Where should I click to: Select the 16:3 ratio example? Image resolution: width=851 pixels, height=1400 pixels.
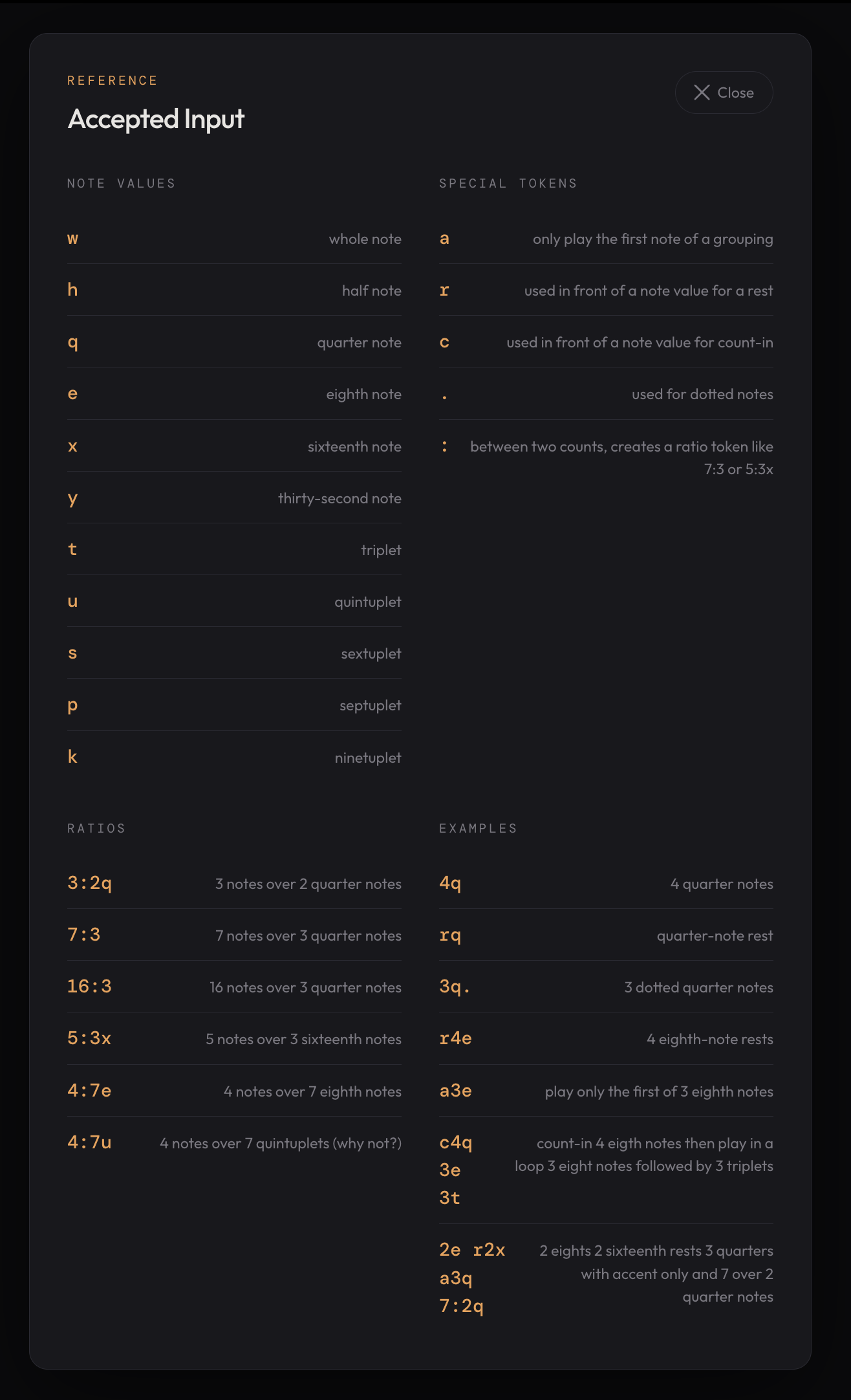pyautogui.click(x=89, y=987)
